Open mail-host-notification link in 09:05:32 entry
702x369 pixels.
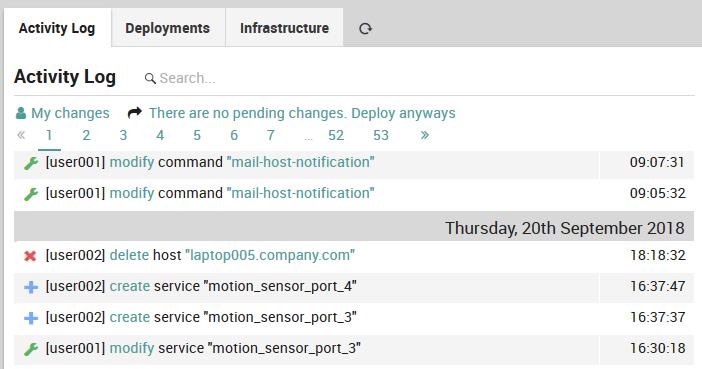[300, 193]
